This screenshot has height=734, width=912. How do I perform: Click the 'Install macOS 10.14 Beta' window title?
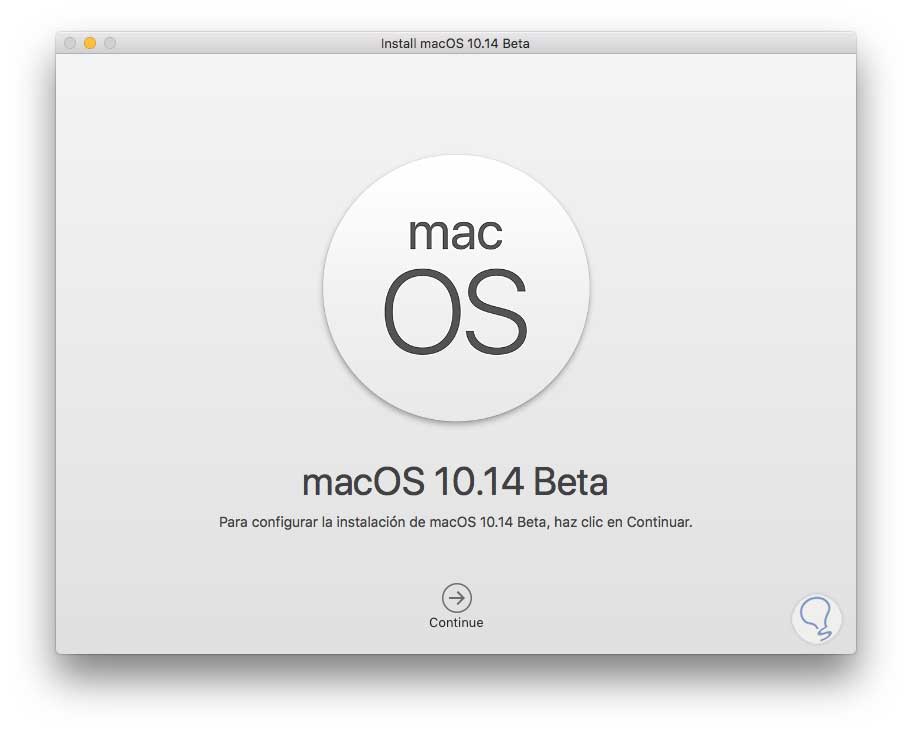tap(455, 44)
